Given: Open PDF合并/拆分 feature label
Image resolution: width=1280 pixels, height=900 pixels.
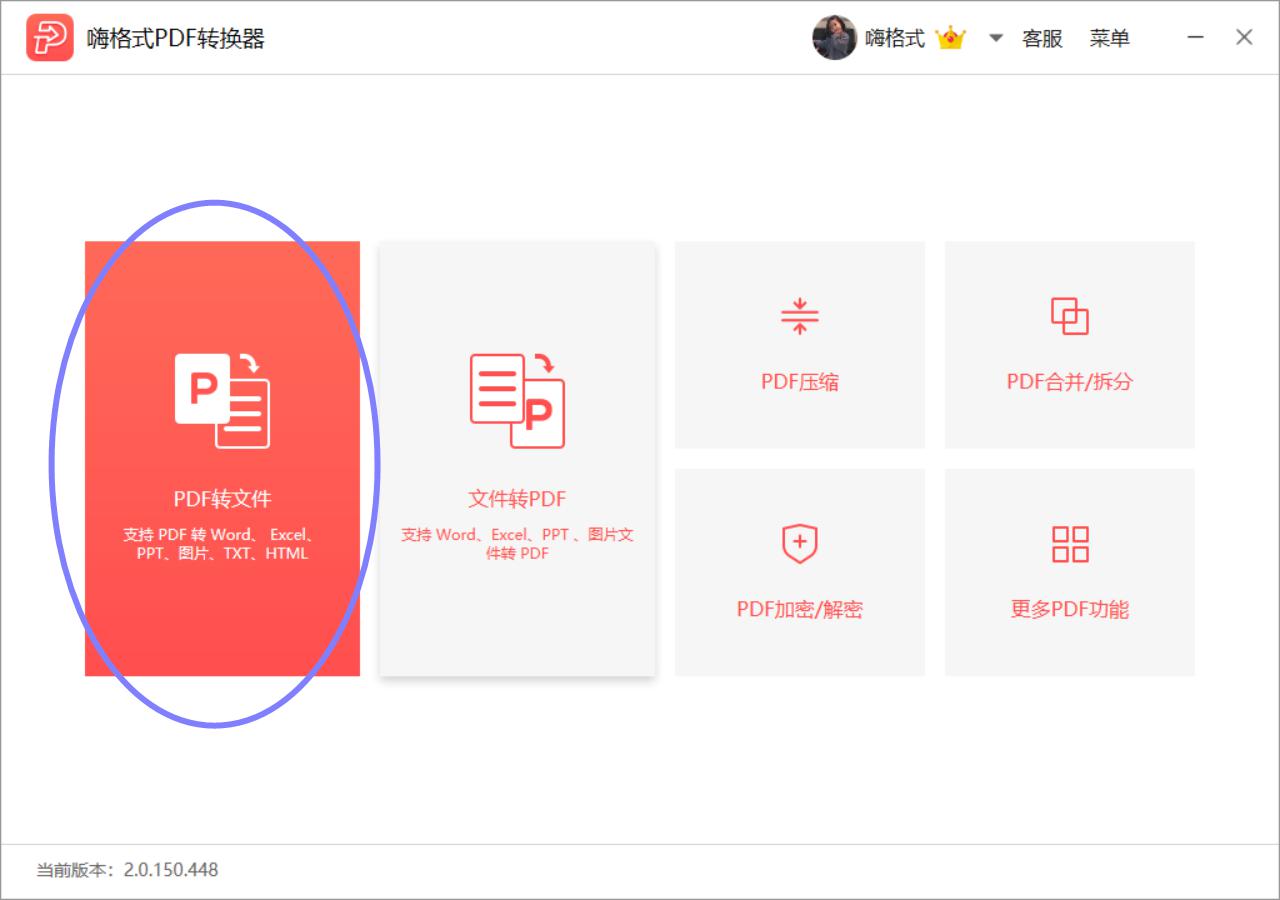Looking at the screenshot, I should pyautogui.click(x=1070, y=382).
